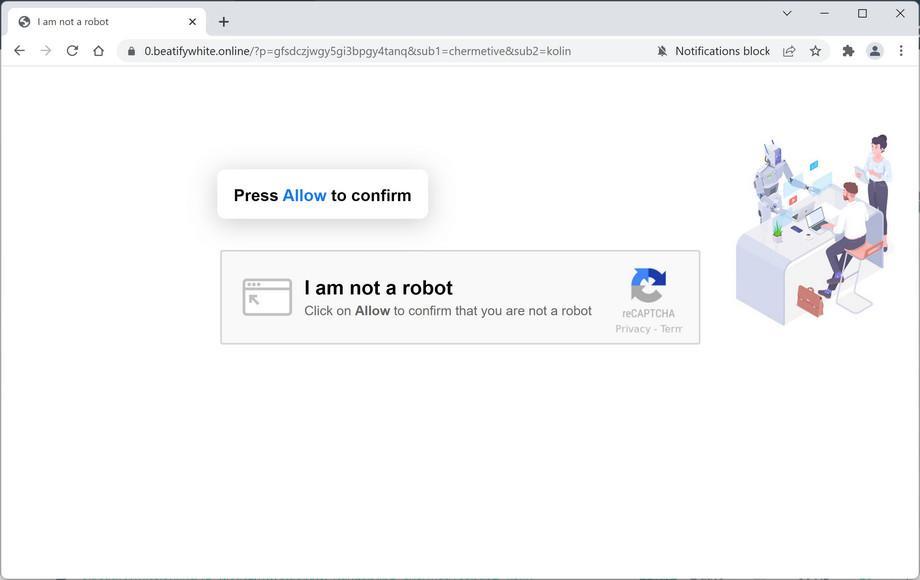The height and width of the screenshot is (580, 920).
Task: Bookmark this page with the star
Action: click(x=816, y=51)
